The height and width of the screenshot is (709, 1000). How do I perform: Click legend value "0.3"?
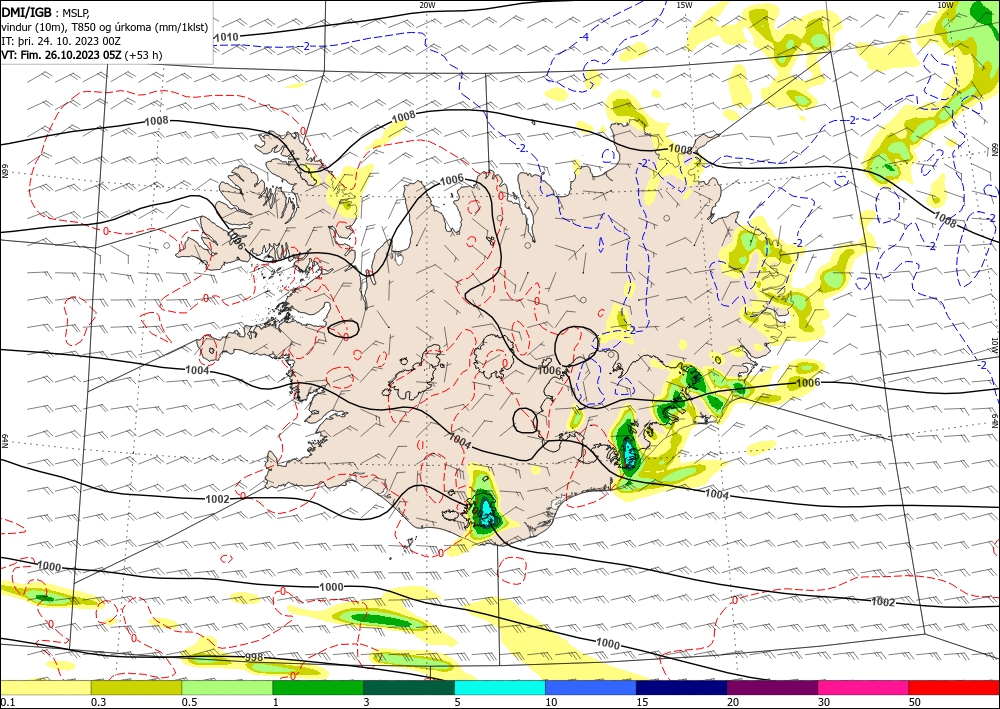tap(98, 702)
